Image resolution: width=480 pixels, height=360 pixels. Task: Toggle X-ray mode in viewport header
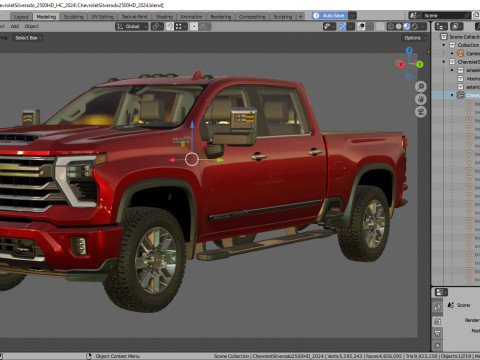tap(380, 26)
